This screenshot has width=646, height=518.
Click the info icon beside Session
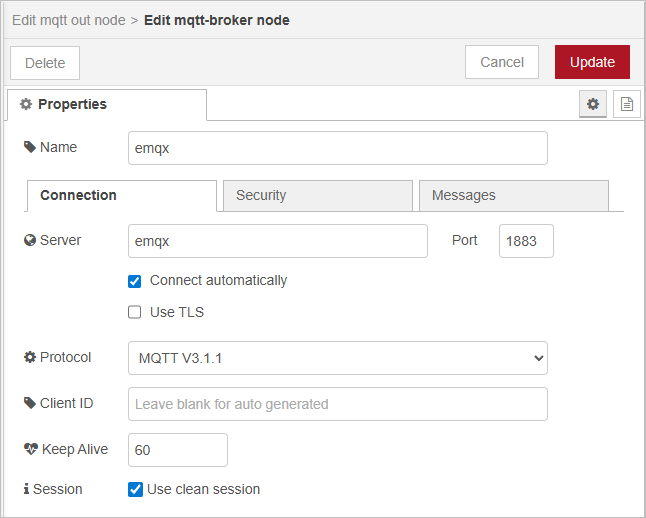[x=26, y=489]
